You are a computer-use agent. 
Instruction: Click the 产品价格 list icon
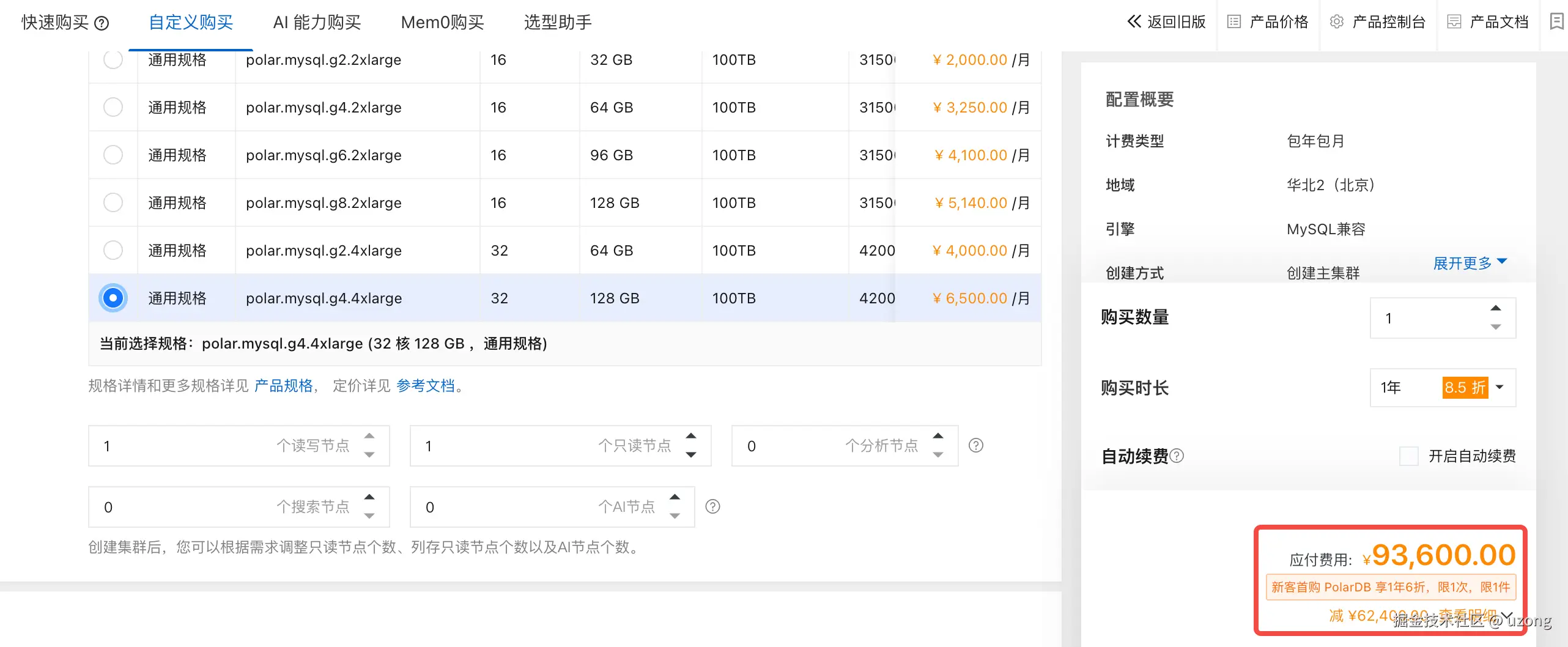(x=1234, y=22)
